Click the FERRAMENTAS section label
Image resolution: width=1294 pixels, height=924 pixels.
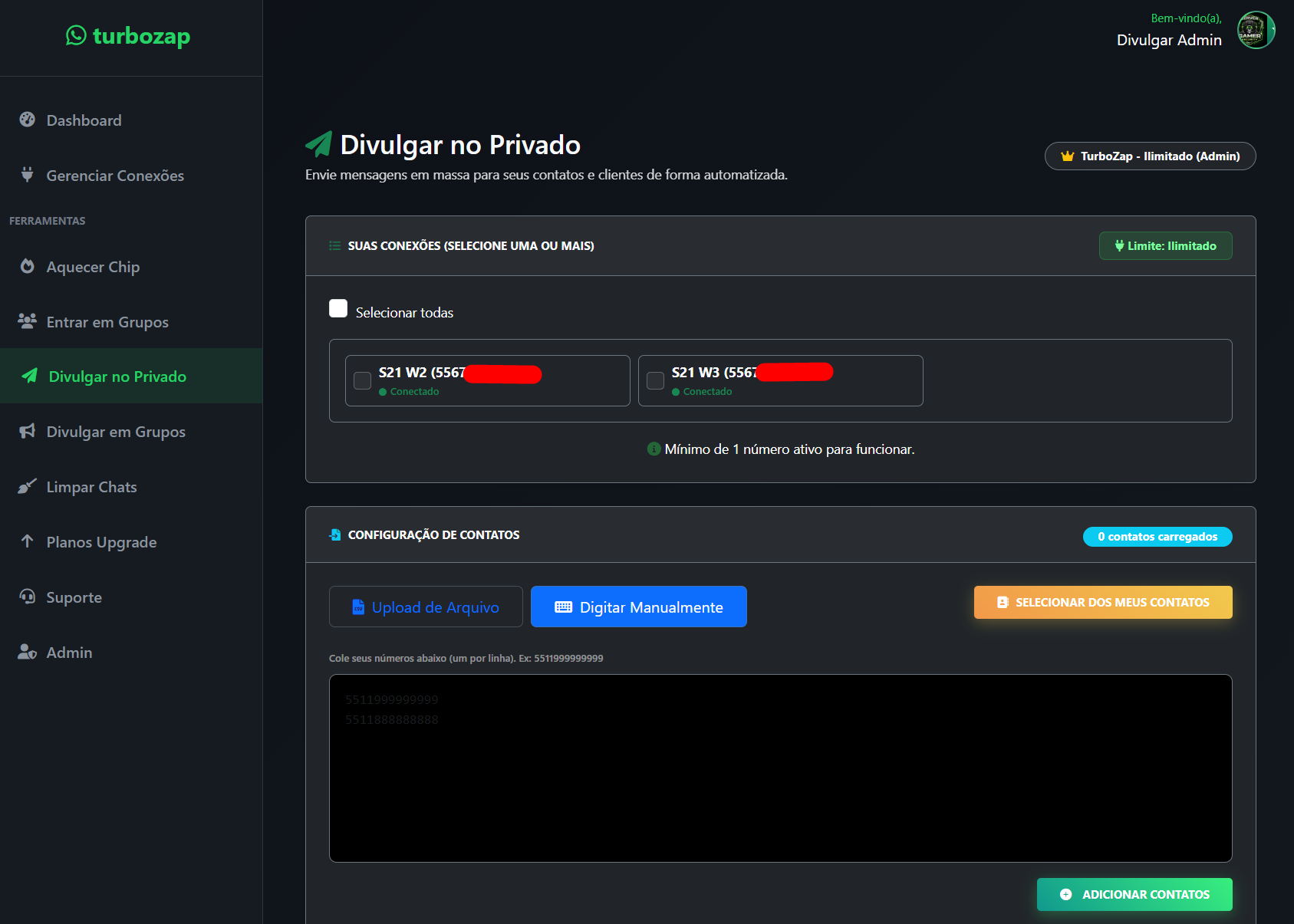coord(48,221)
